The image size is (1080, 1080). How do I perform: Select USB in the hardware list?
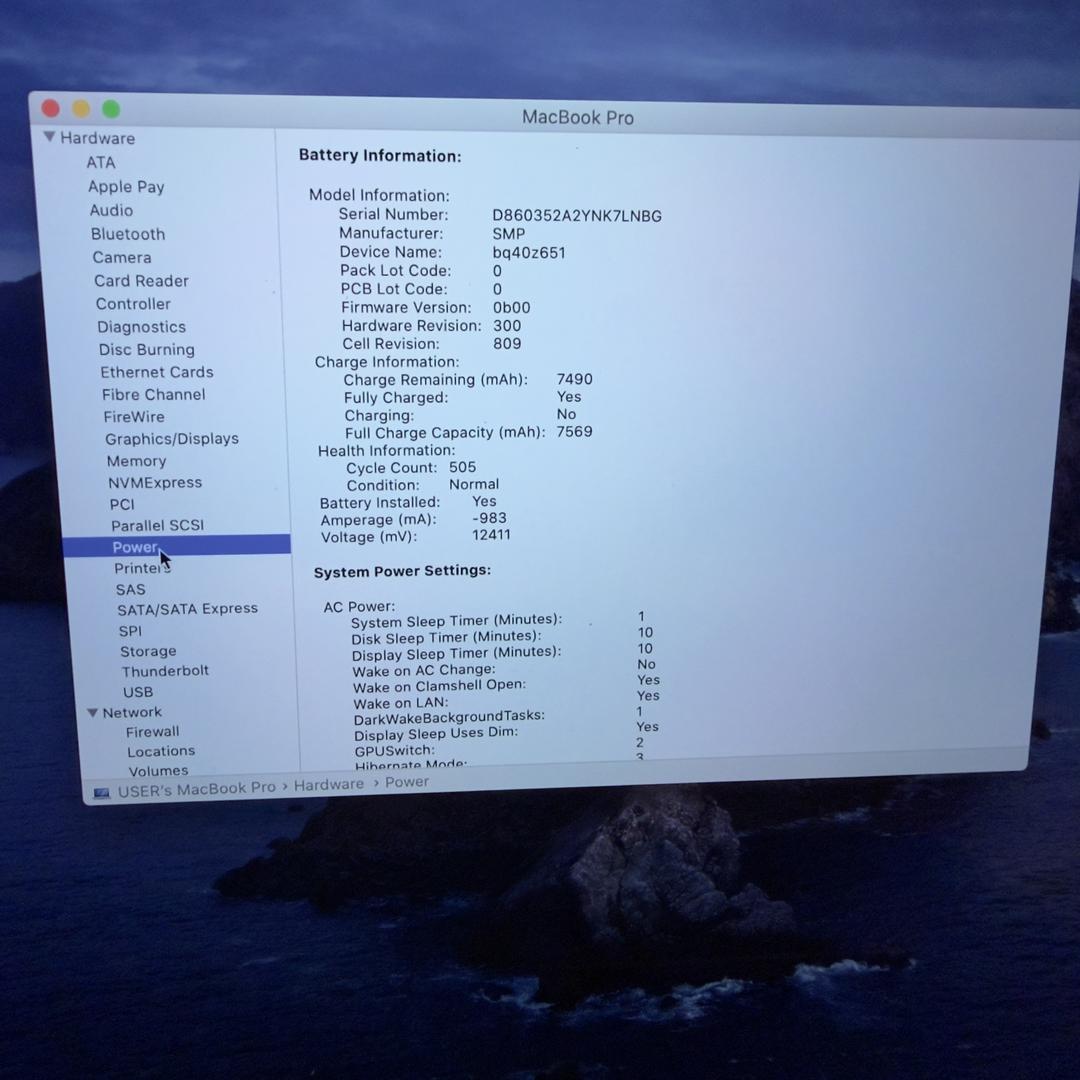point(138,692)
